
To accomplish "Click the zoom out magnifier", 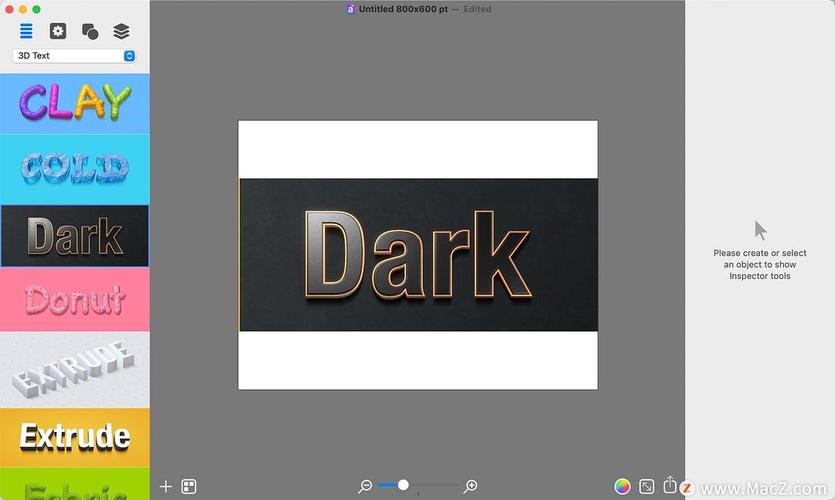I will 365,486.
